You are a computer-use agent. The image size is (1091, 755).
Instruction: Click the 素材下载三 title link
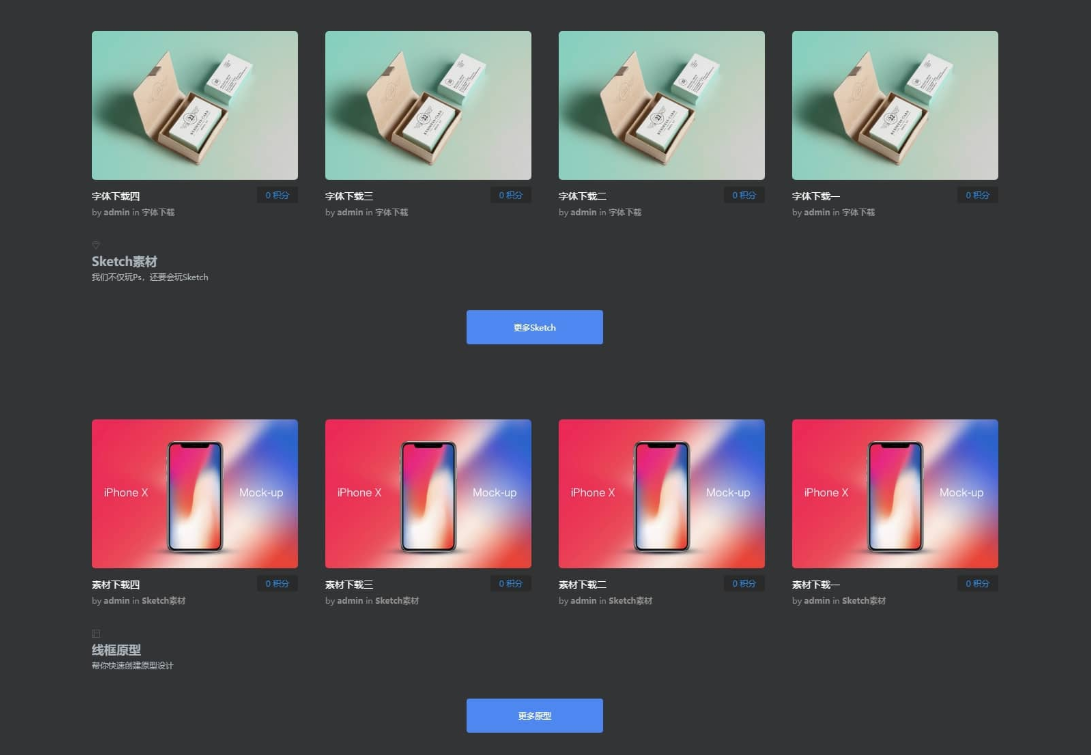click(x=349, y=585)
